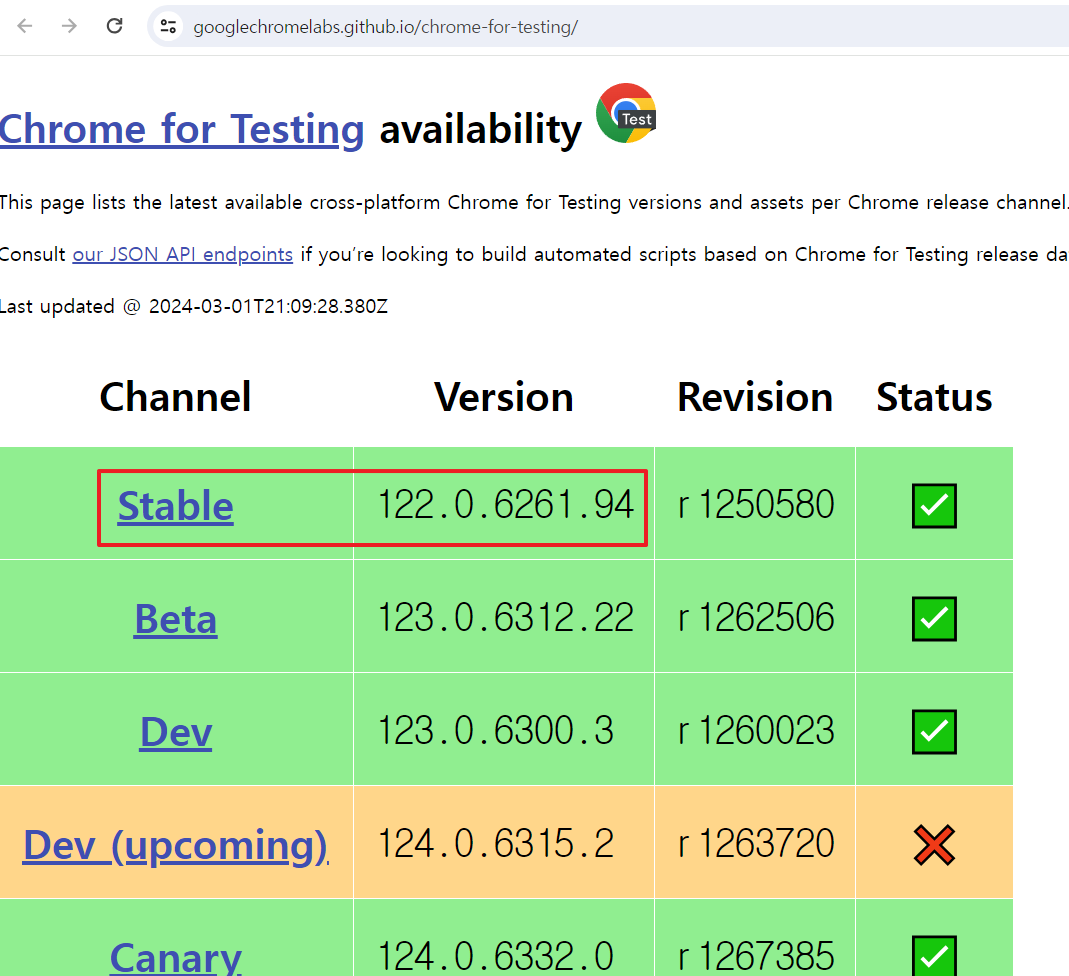Click revision r1262506 cell

(755, 618)
